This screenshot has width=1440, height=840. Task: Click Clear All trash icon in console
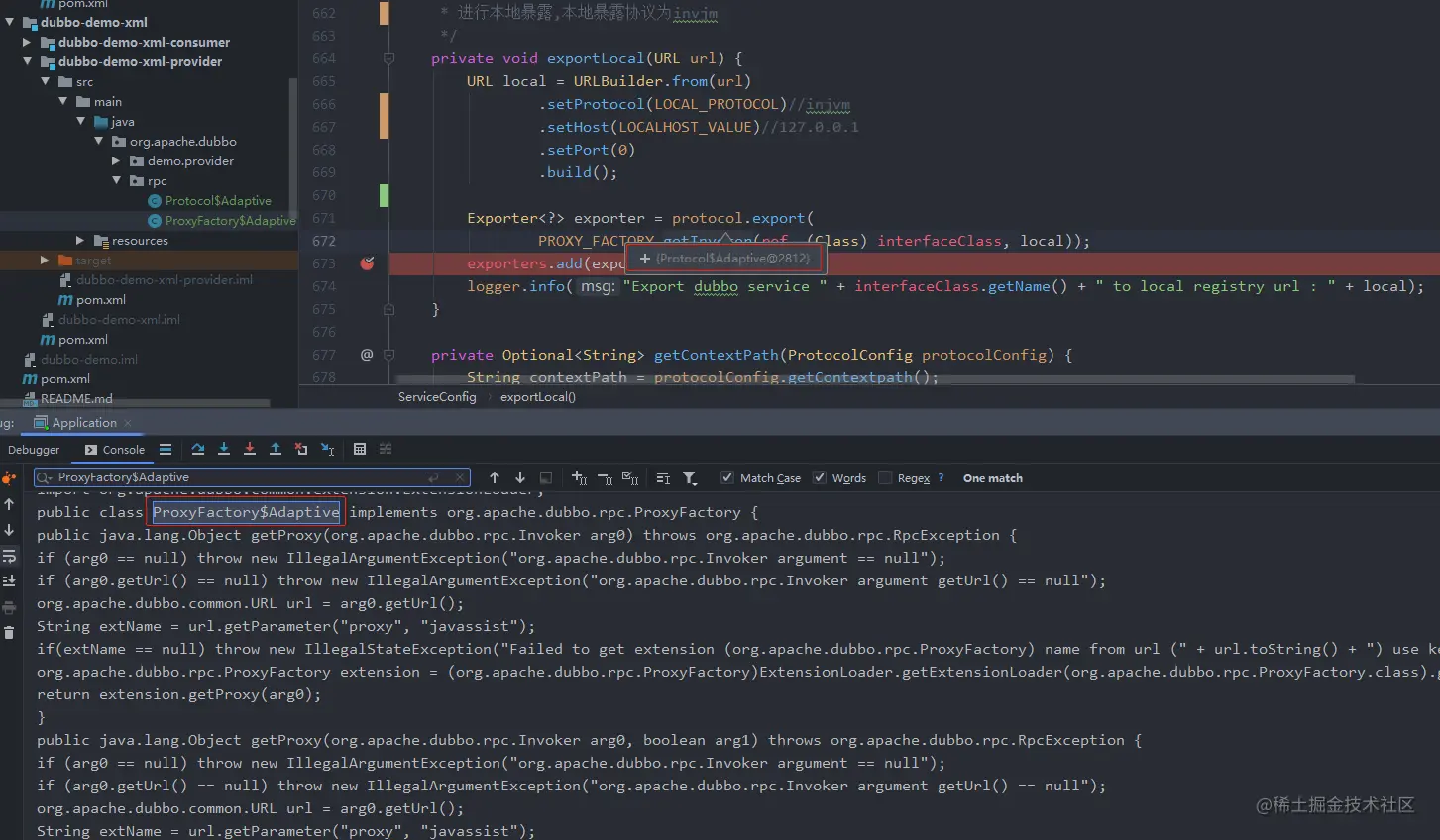click(9, 632)
